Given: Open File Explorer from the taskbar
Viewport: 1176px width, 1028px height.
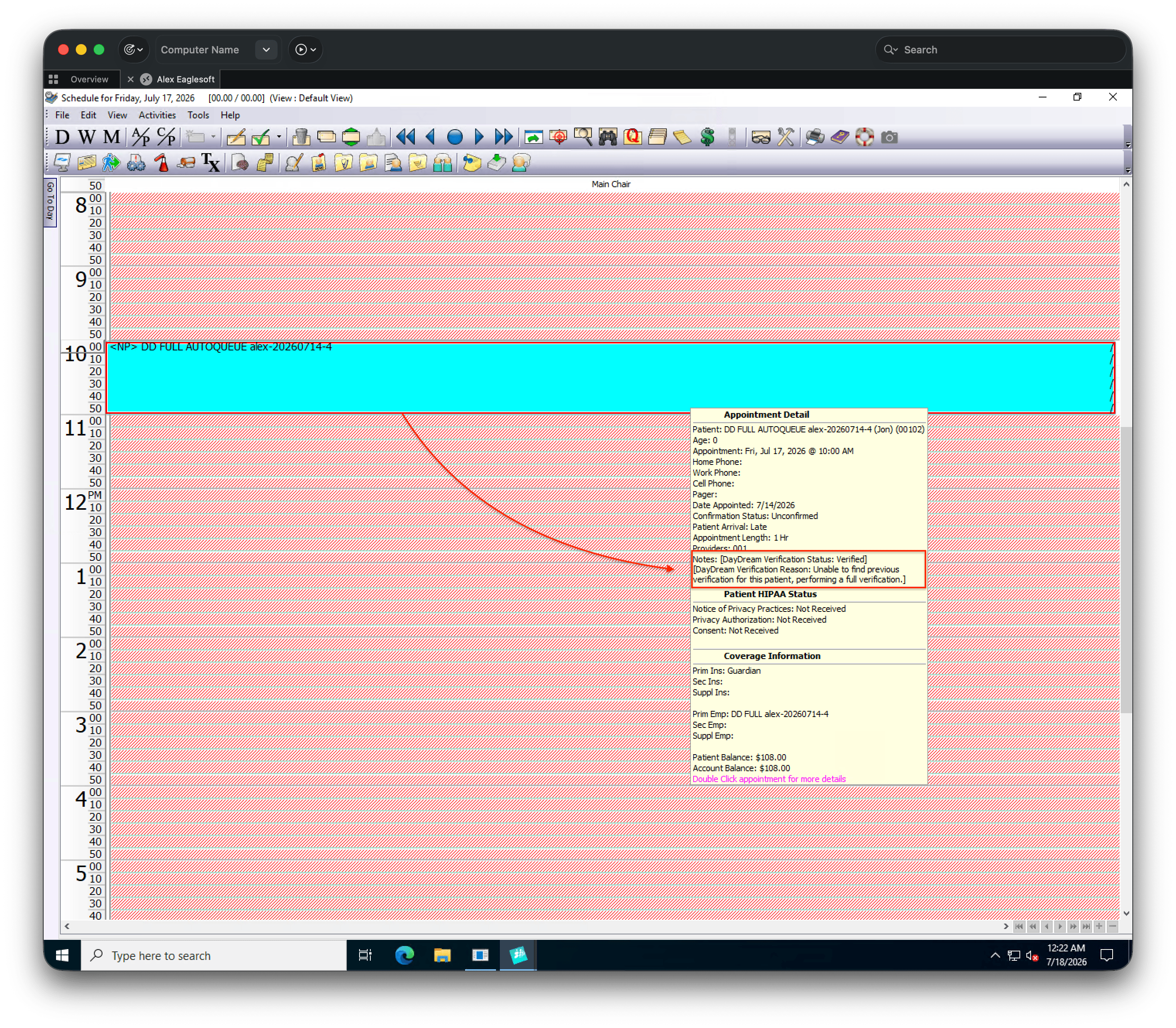Looking at the screenshot, I should [442, 955].
